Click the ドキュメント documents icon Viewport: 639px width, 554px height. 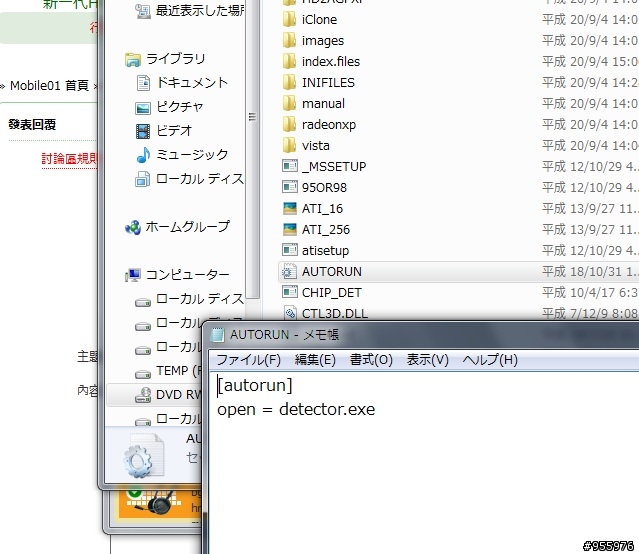pos(143,83)
